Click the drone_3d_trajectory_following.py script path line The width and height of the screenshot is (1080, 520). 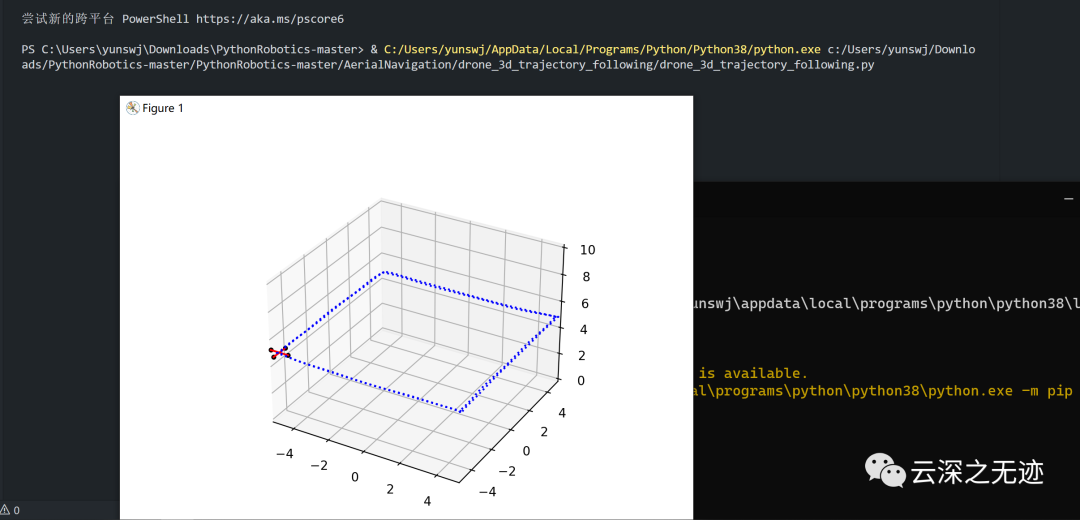448,65
